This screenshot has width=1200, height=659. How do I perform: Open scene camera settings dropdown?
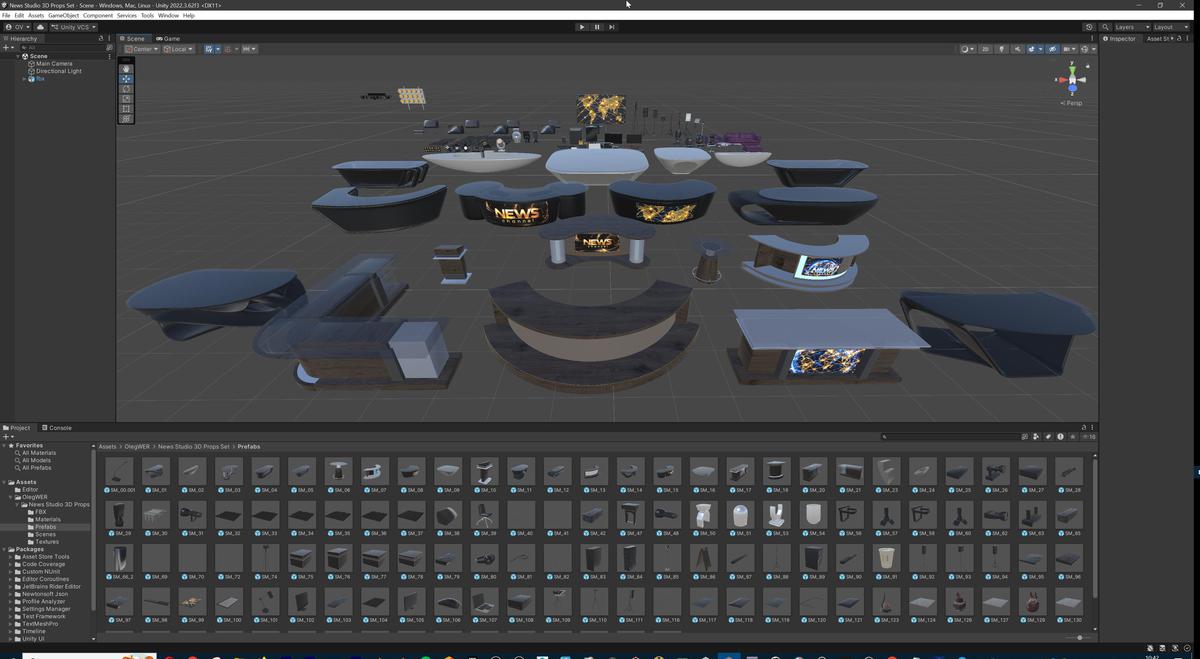(1070, 49)
